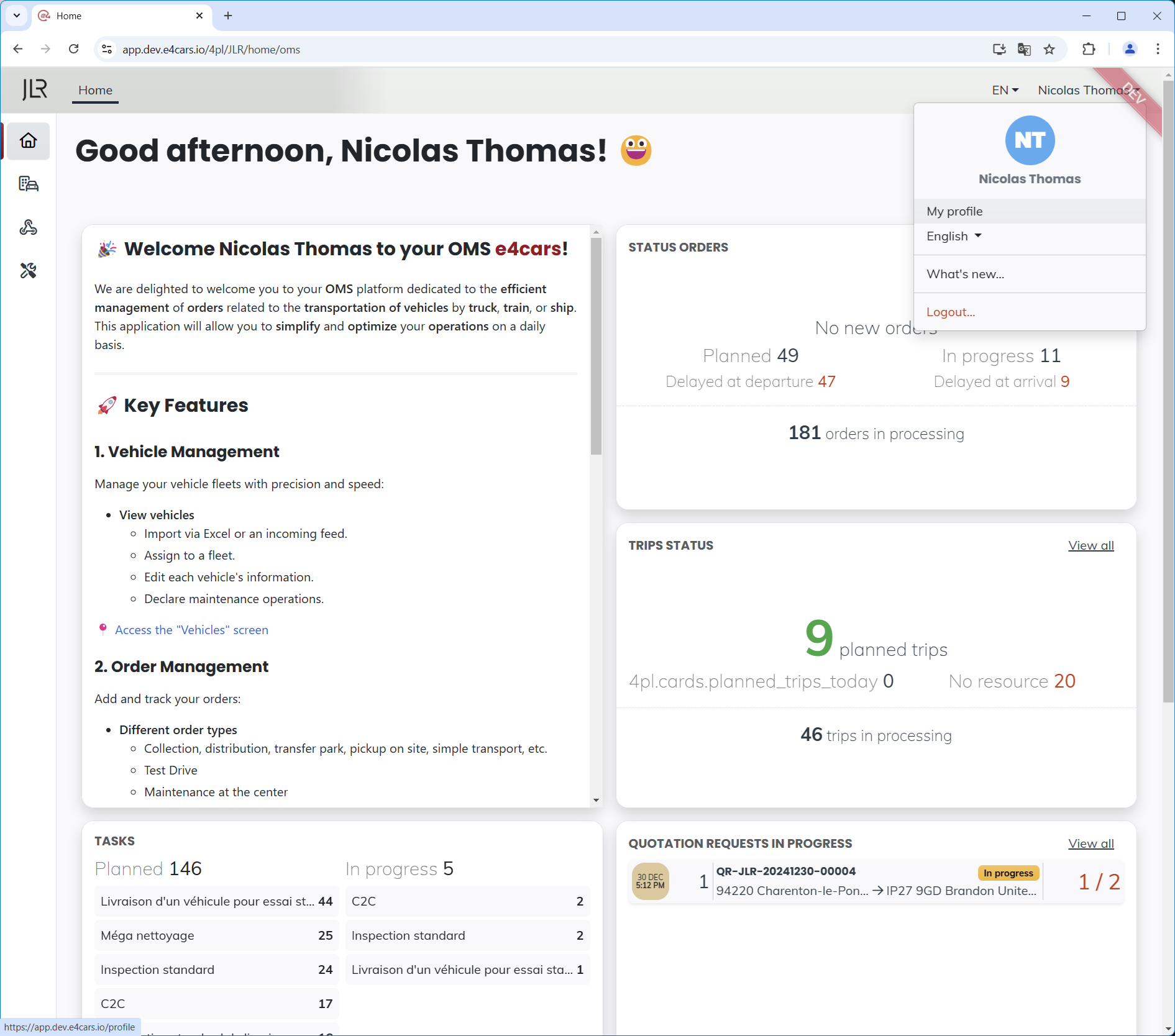This screenshot has width=1175, height=1036.
Task: Open What's new... menu entry
Action: coord(965,275)
